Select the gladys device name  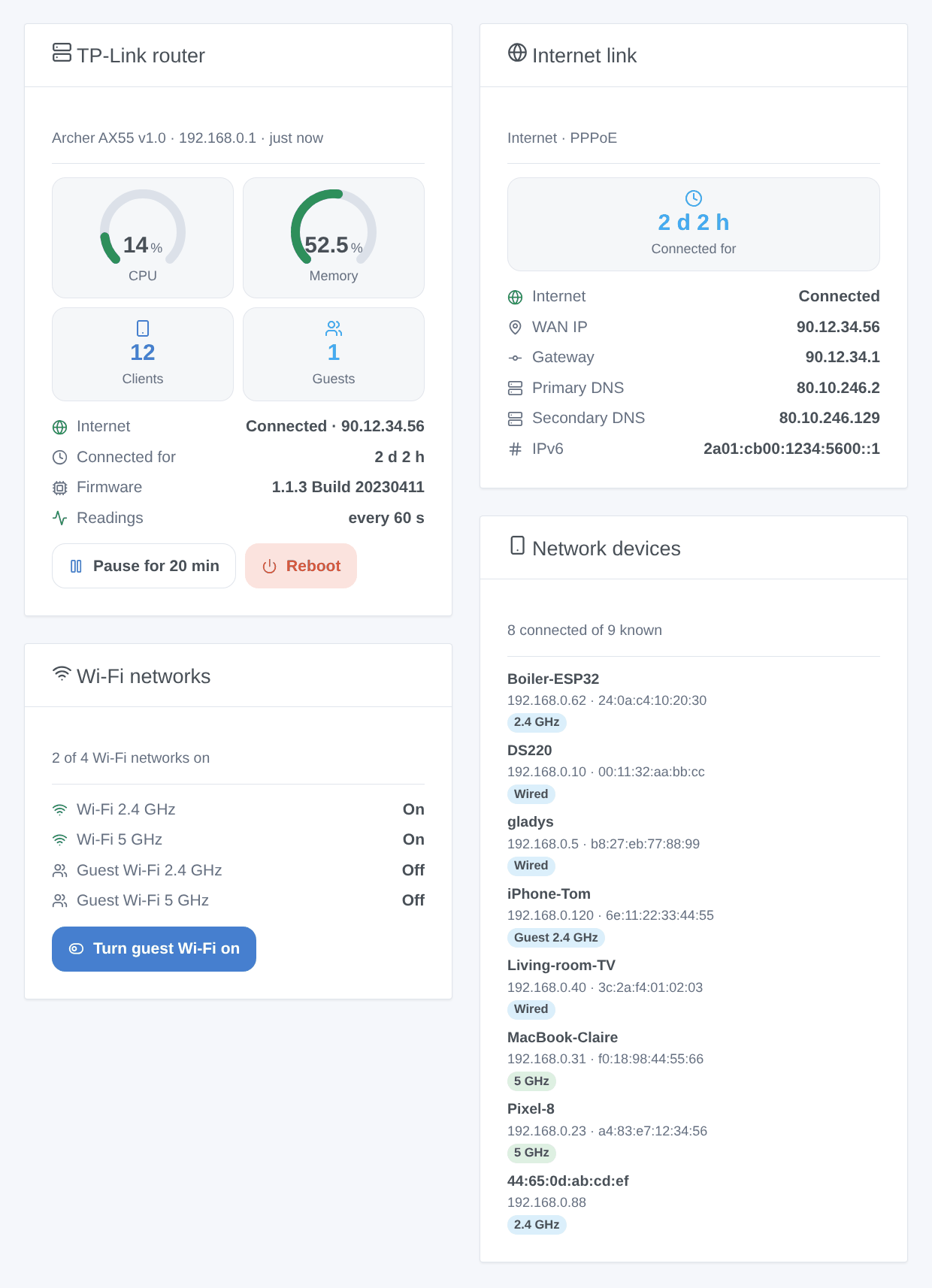click(531, 822)
